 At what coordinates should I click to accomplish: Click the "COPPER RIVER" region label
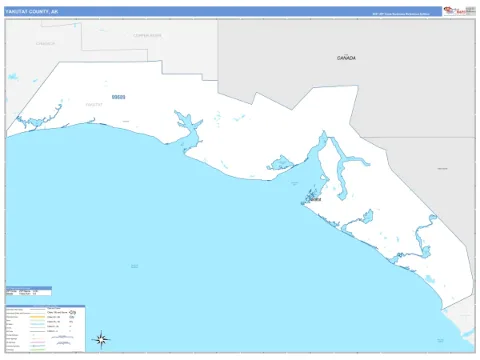pyautogui.click(x=147, y=35)
